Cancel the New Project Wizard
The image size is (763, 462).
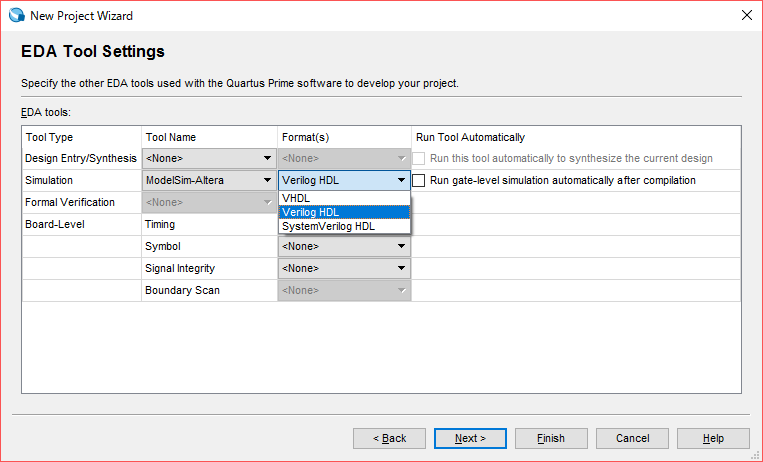[632, 438]
